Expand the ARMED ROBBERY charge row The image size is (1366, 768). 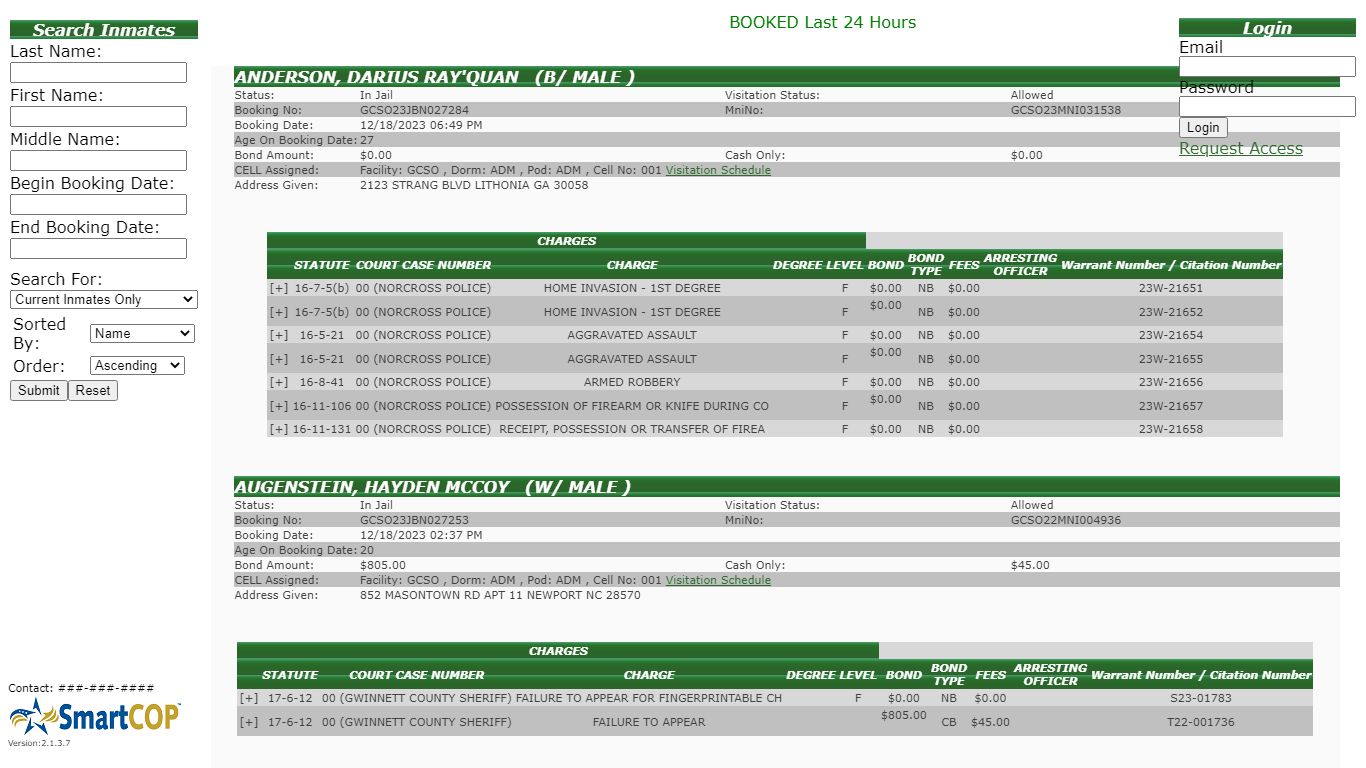coord(279,382)
